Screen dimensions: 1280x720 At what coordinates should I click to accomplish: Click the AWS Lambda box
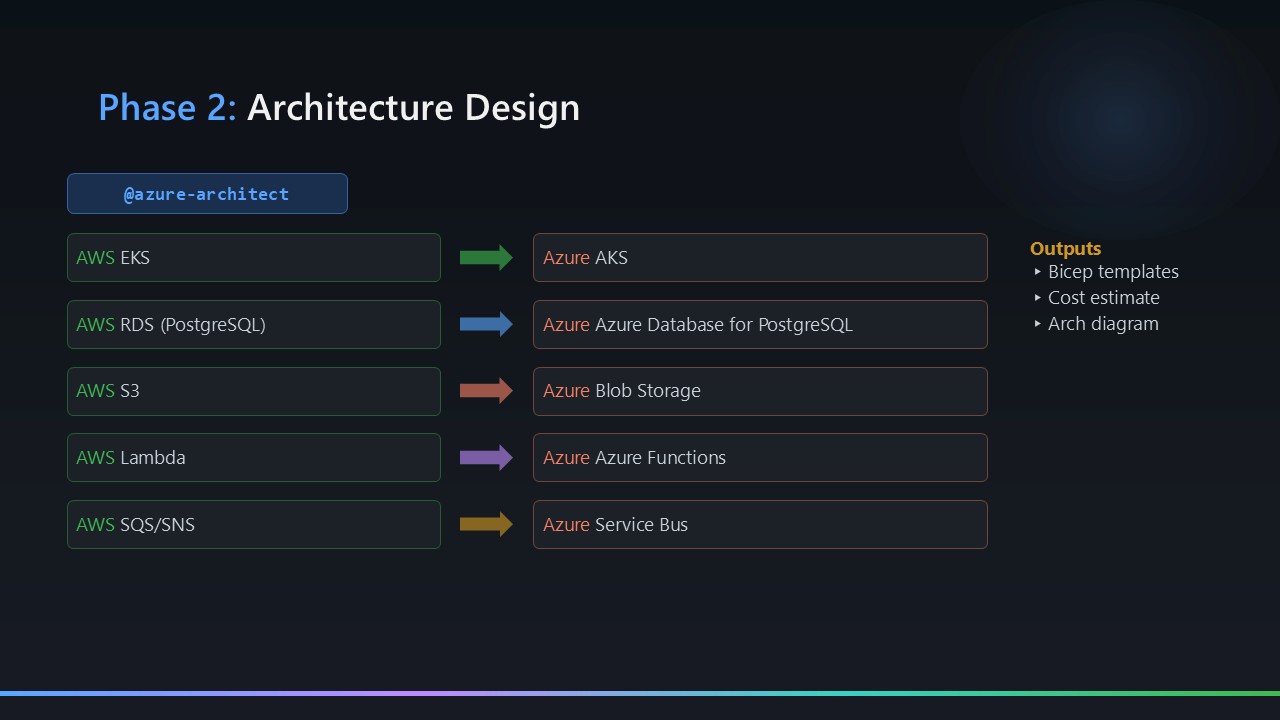[254, 458]
